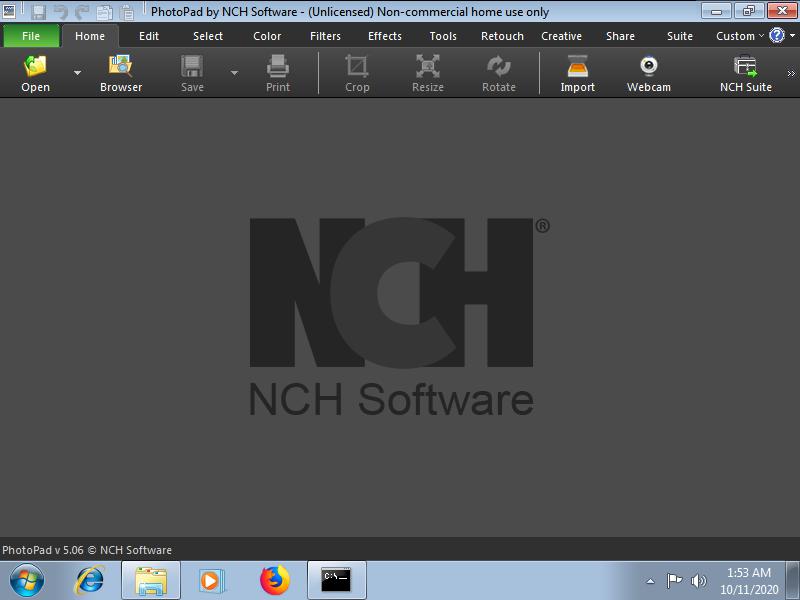Switch to the Edit tab

(149, 36)
